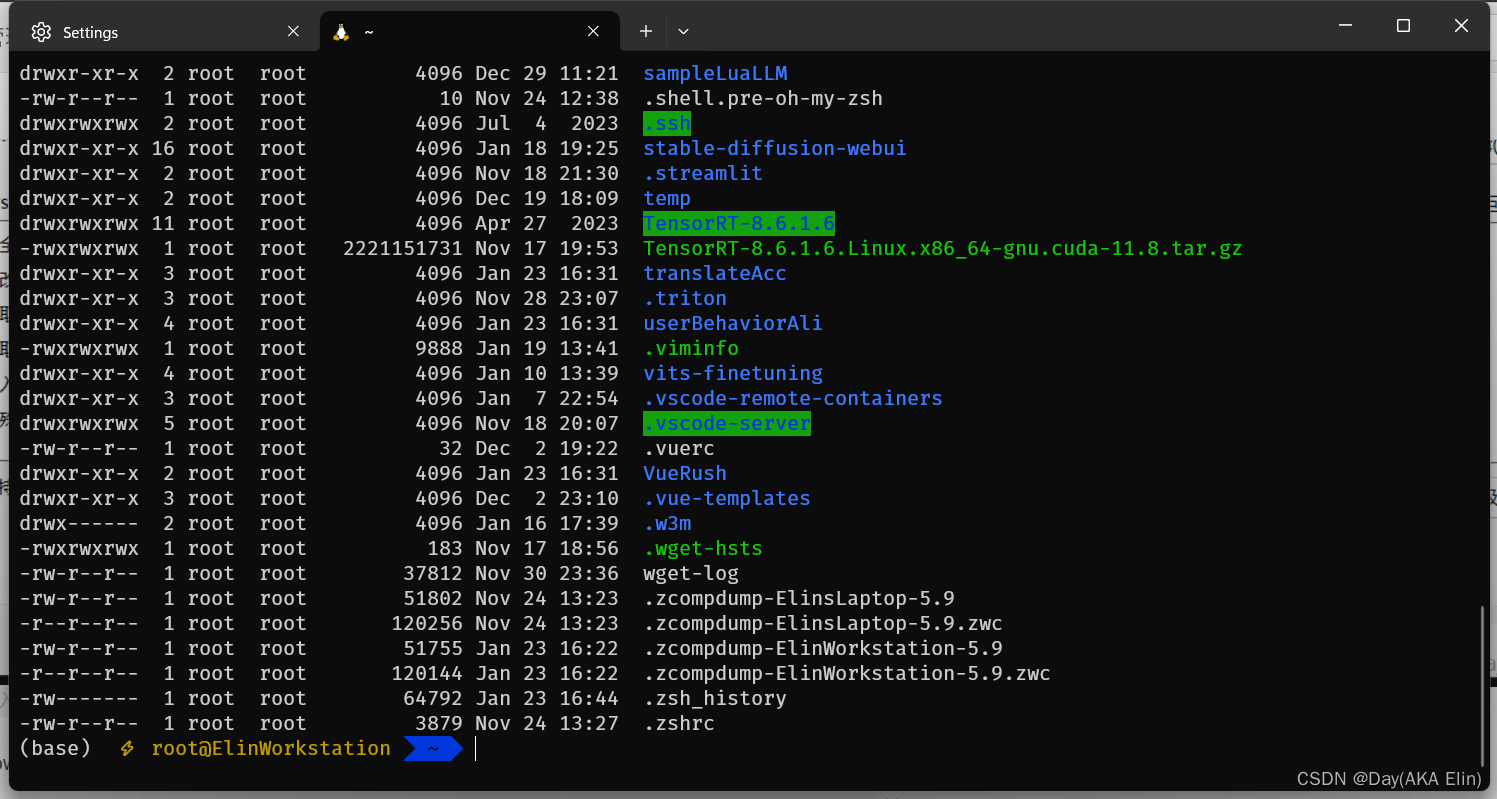The width and height of the screenshot is (1497, 799).
Task: Click the 2221151731 file size value
Action: tap(403, 249)
